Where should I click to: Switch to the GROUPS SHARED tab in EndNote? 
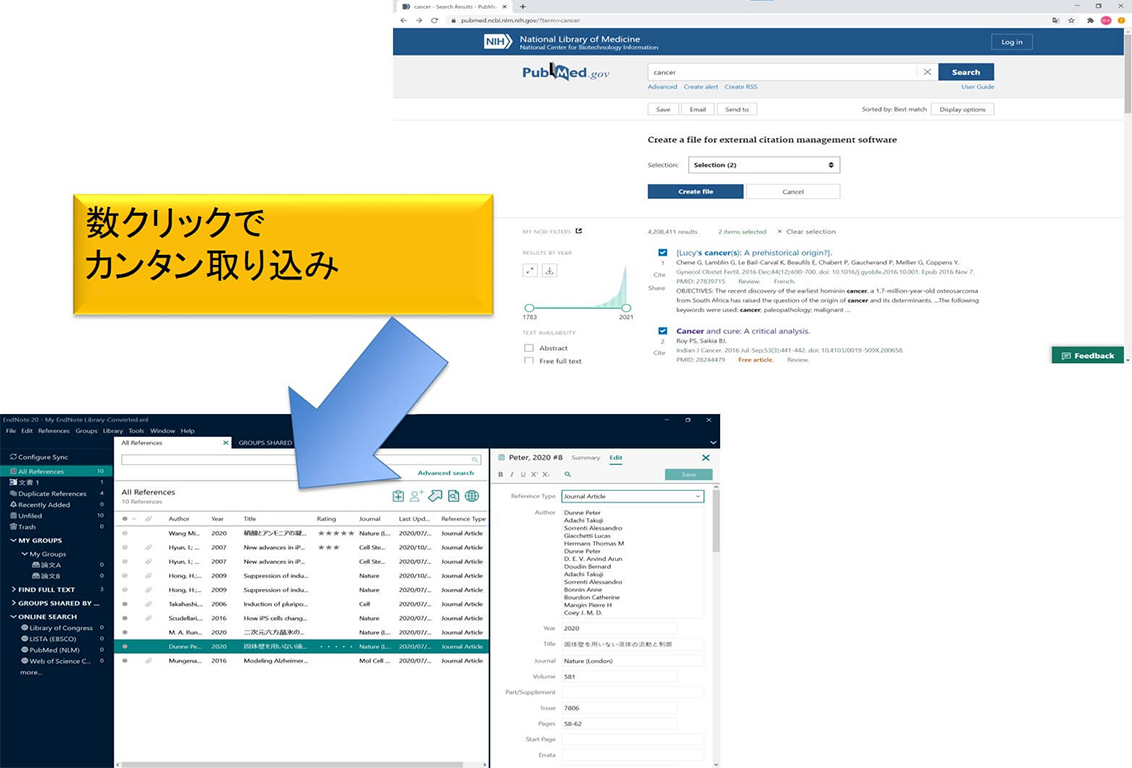click(x=265, y=442)
